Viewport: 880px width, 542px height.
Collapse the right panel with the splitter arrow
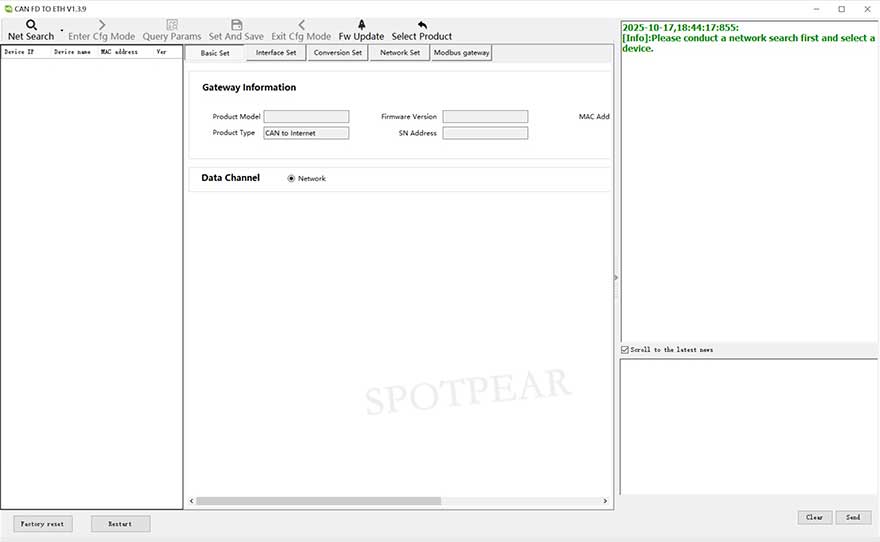[x=616, y=277]
